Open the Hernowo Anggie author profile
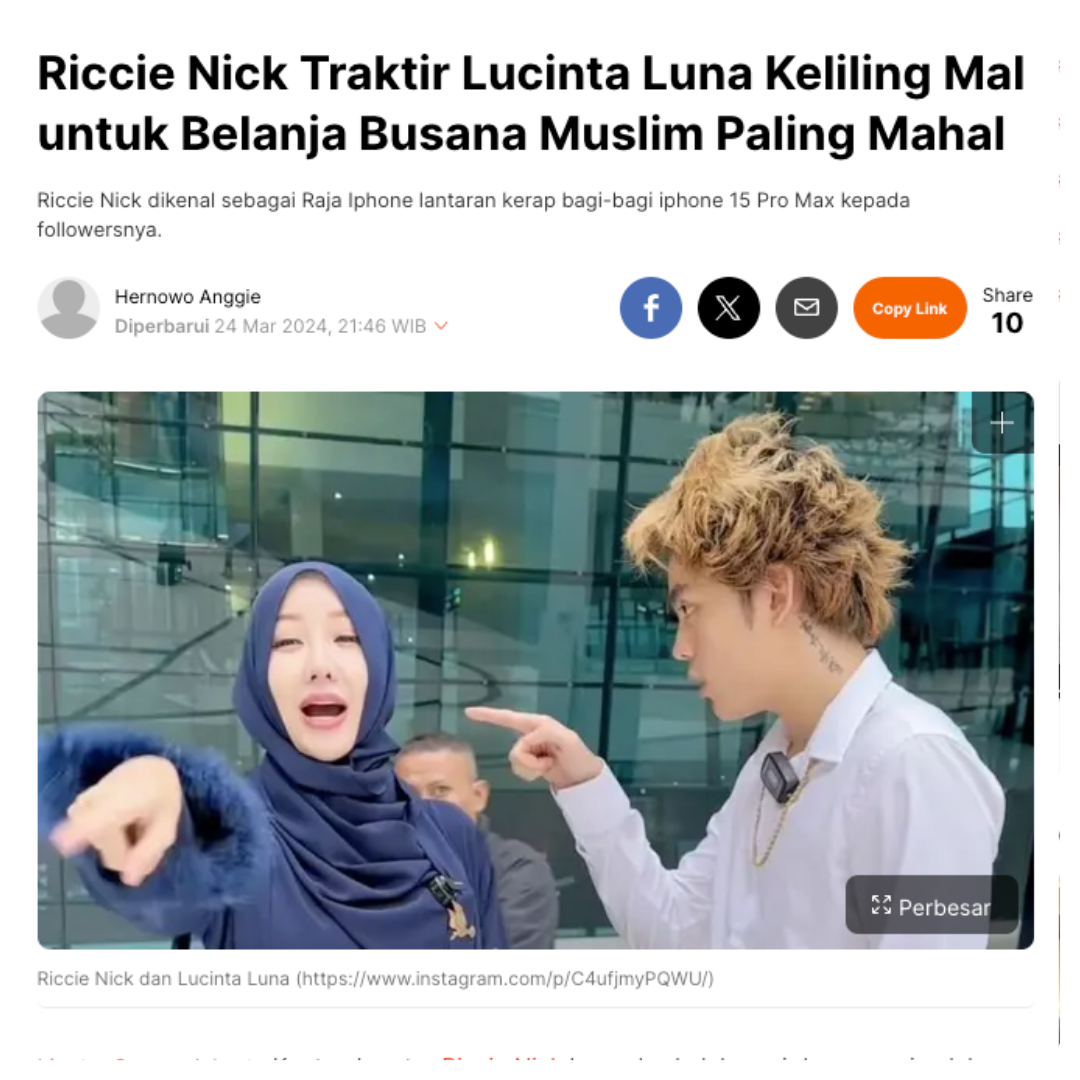This screenshot has width=1080, height=1080. tap(187, 297)
